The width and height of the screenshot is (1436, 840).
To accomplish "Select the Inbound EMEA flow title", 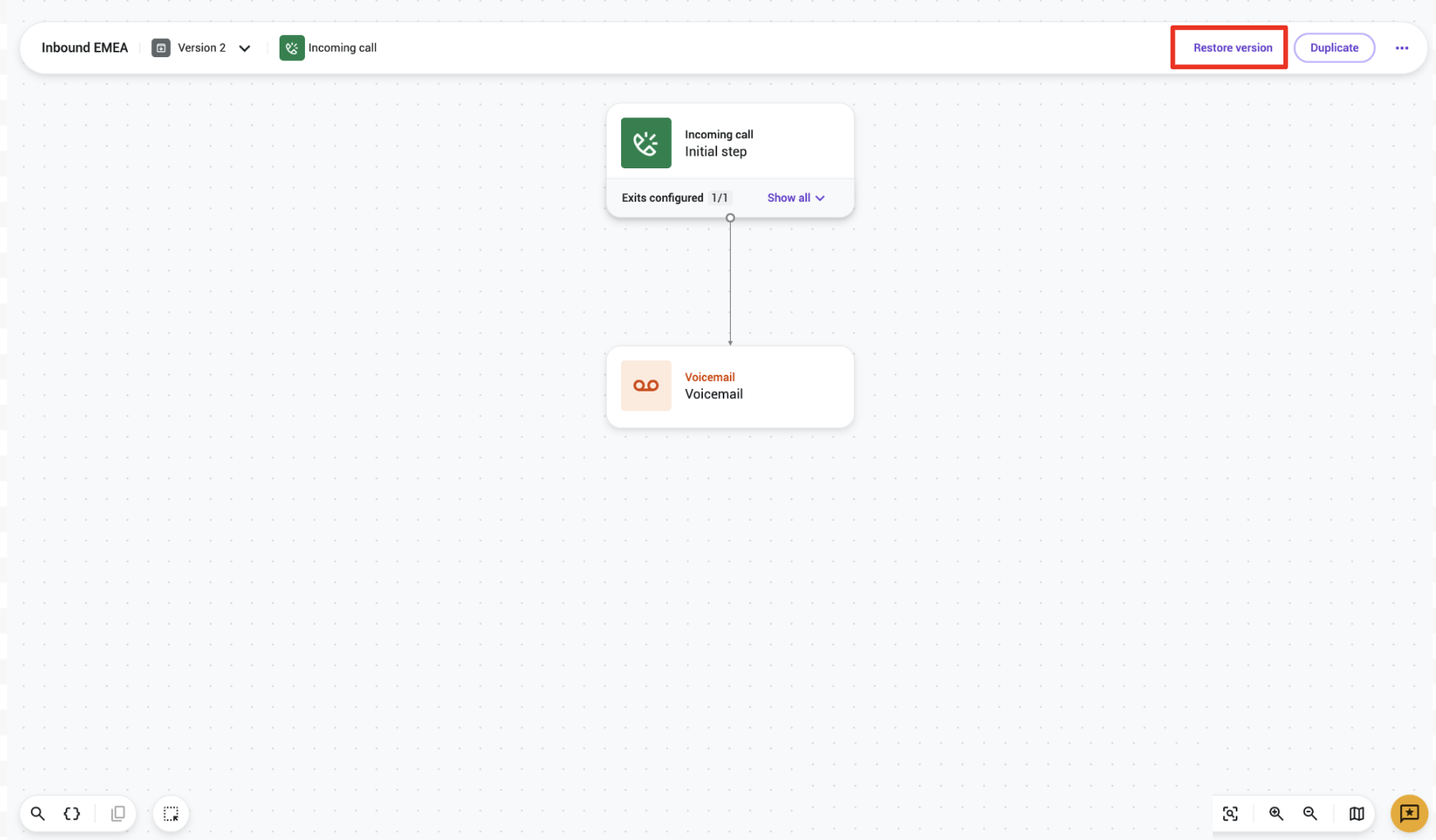I will [x=85, y=48].
